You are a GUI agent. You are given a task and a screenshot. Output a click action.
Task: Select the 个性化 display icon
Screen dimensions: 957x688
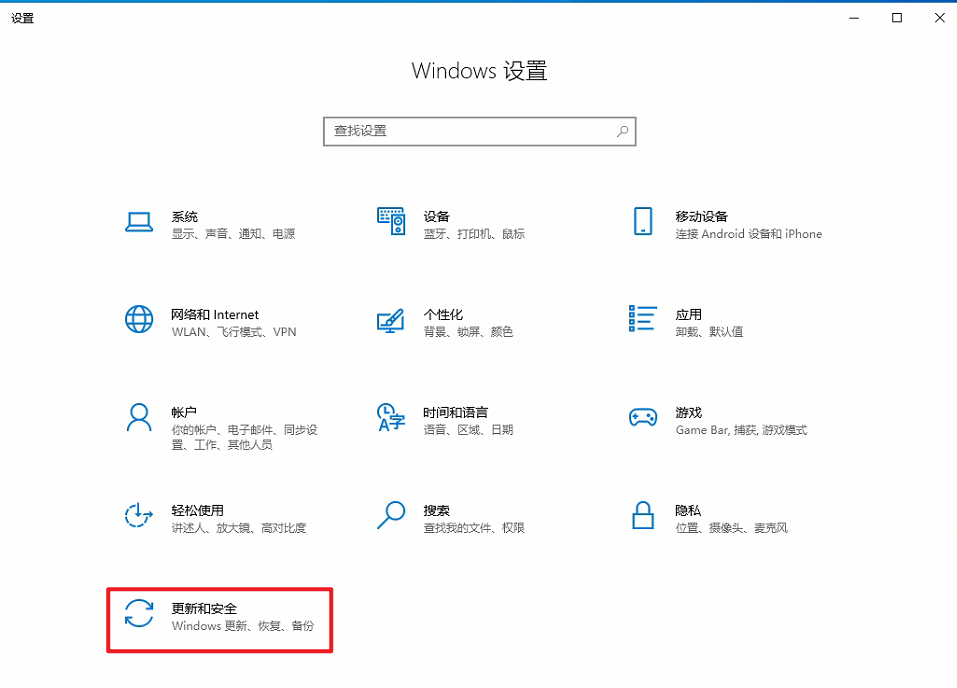390,320
